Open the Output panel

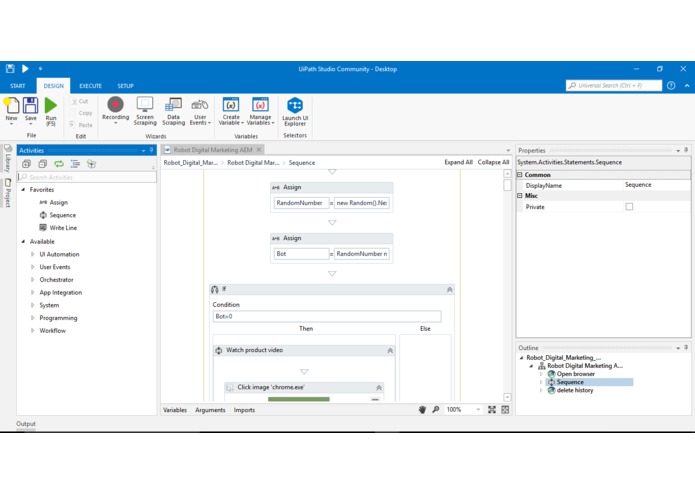(x=26, y=424)
